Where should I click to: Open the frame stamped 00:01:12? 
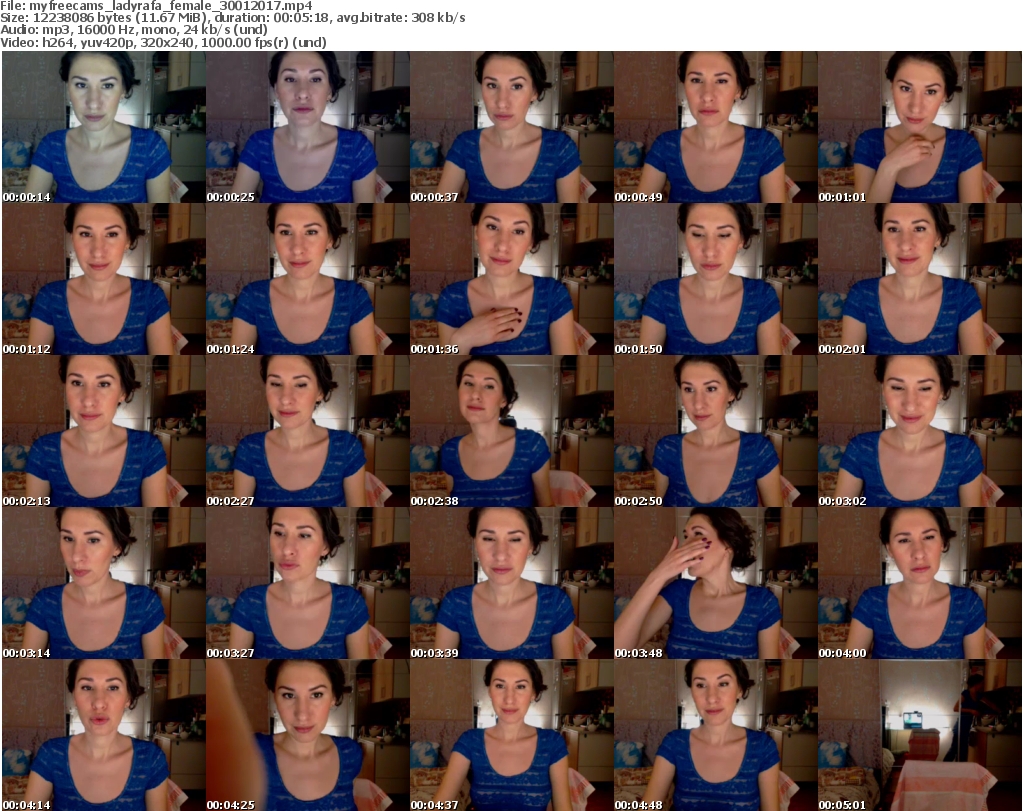click(x=104, y=279)
